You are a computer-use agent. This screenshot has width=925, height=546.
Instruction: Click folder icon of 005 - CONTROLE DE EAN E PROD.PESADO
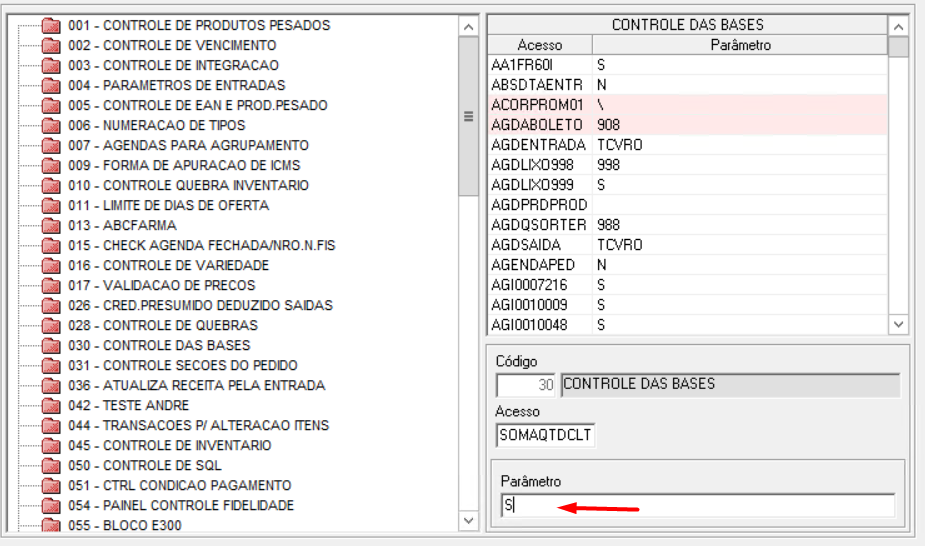click(x=51, y=106)
